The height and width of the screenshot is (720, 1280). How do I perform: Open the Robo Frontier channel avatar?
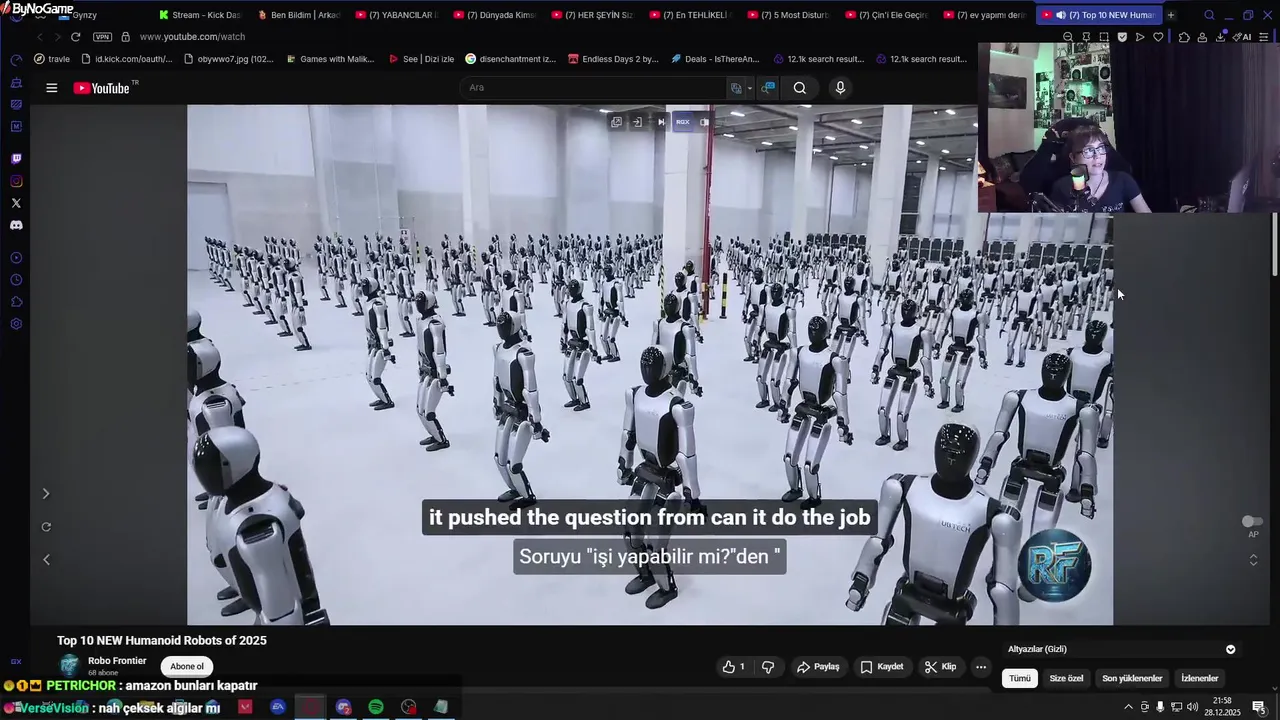click(69, 666)
